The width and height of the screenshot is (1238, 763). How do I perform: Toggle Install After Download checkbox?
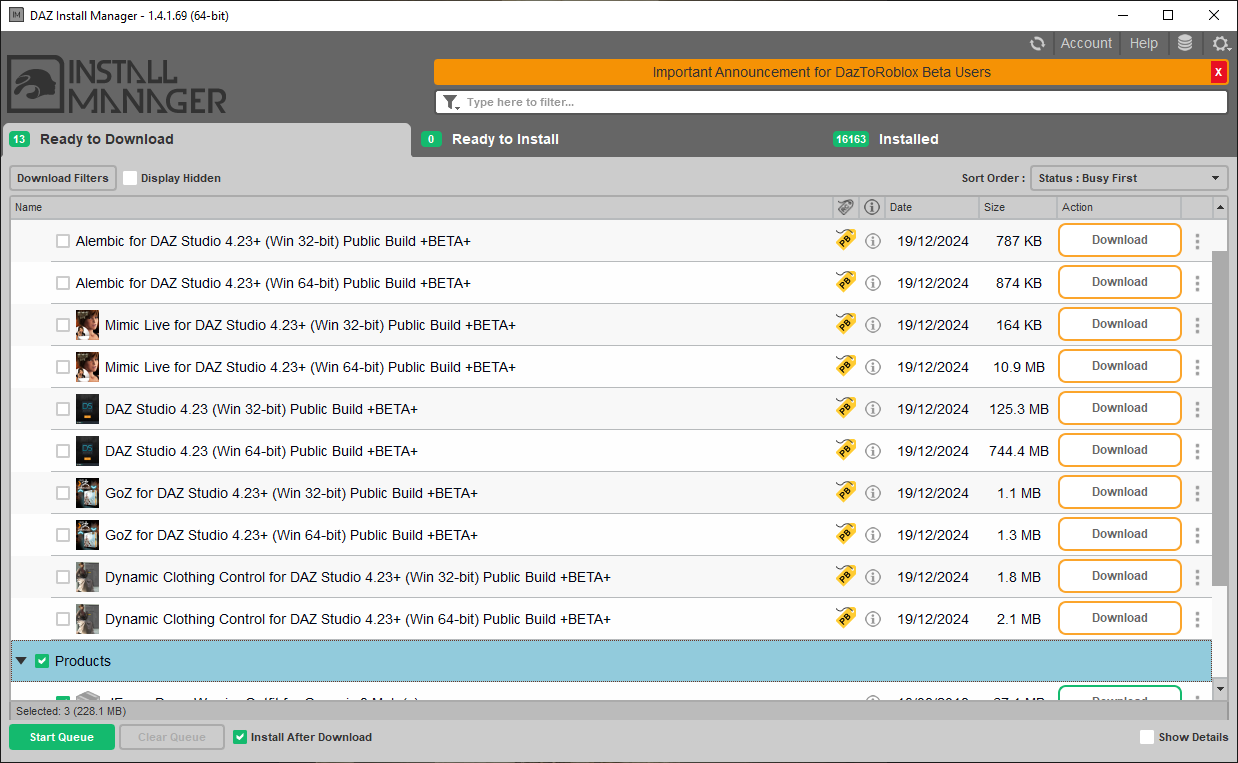coord(240,737)
